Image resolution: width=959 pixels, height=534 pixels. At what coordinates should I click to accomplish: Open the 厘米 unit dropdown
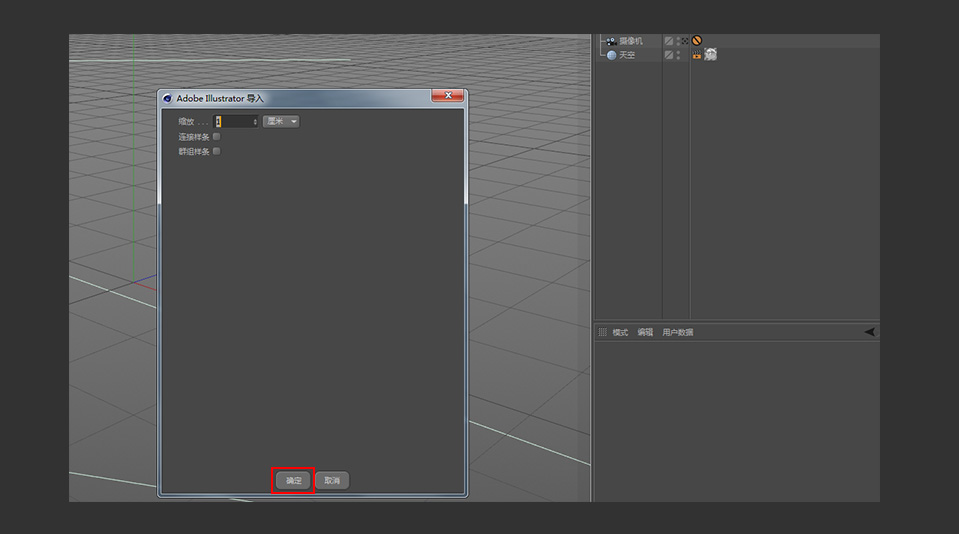[x=281, y=121]
